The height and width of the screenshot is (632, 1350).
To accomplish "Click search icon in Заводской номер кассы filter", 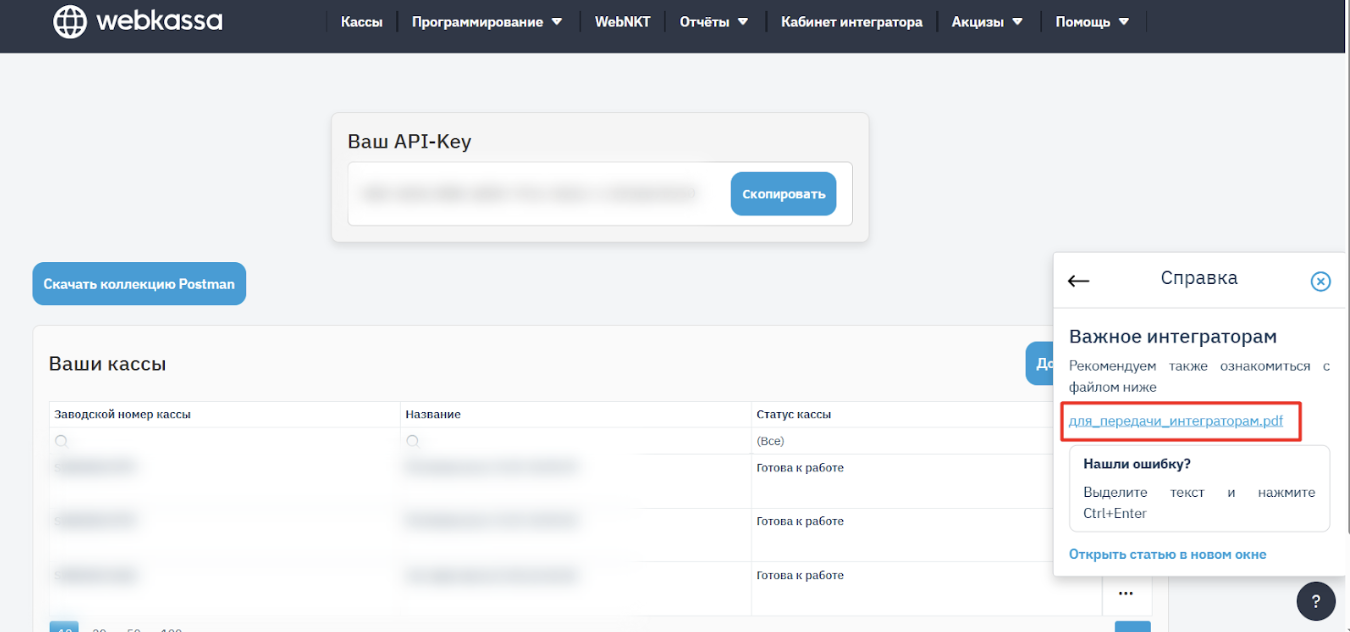I will [x=62, y=441].
